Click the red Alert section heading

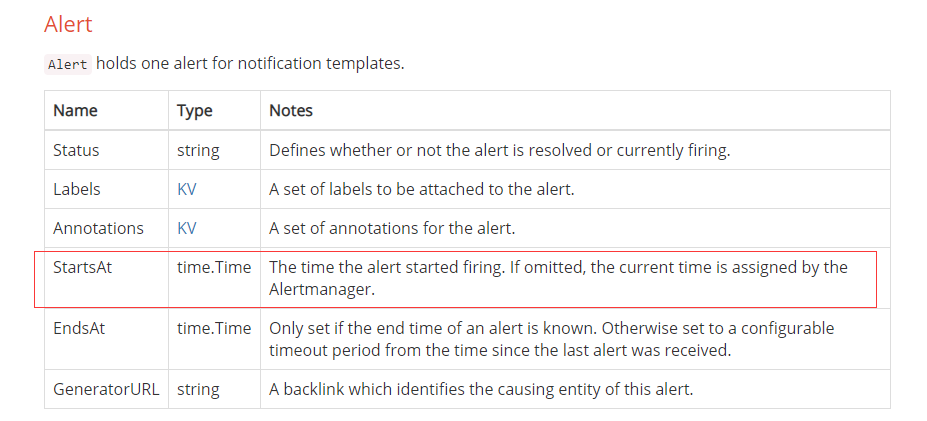(x=68, y=24)
